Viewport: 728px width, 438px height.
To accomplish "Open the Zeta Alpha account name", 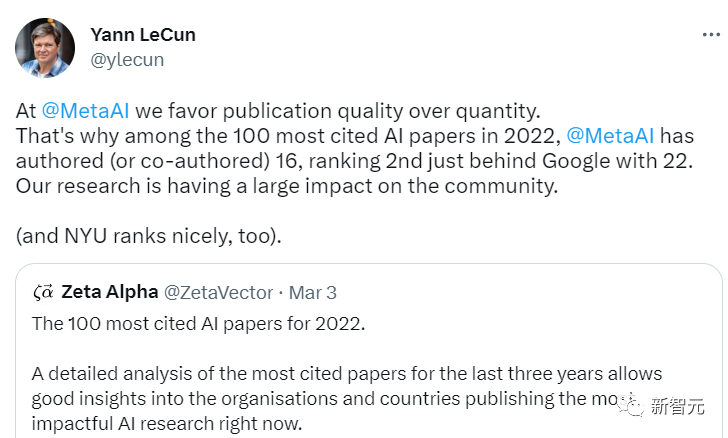I will [110, 292].
